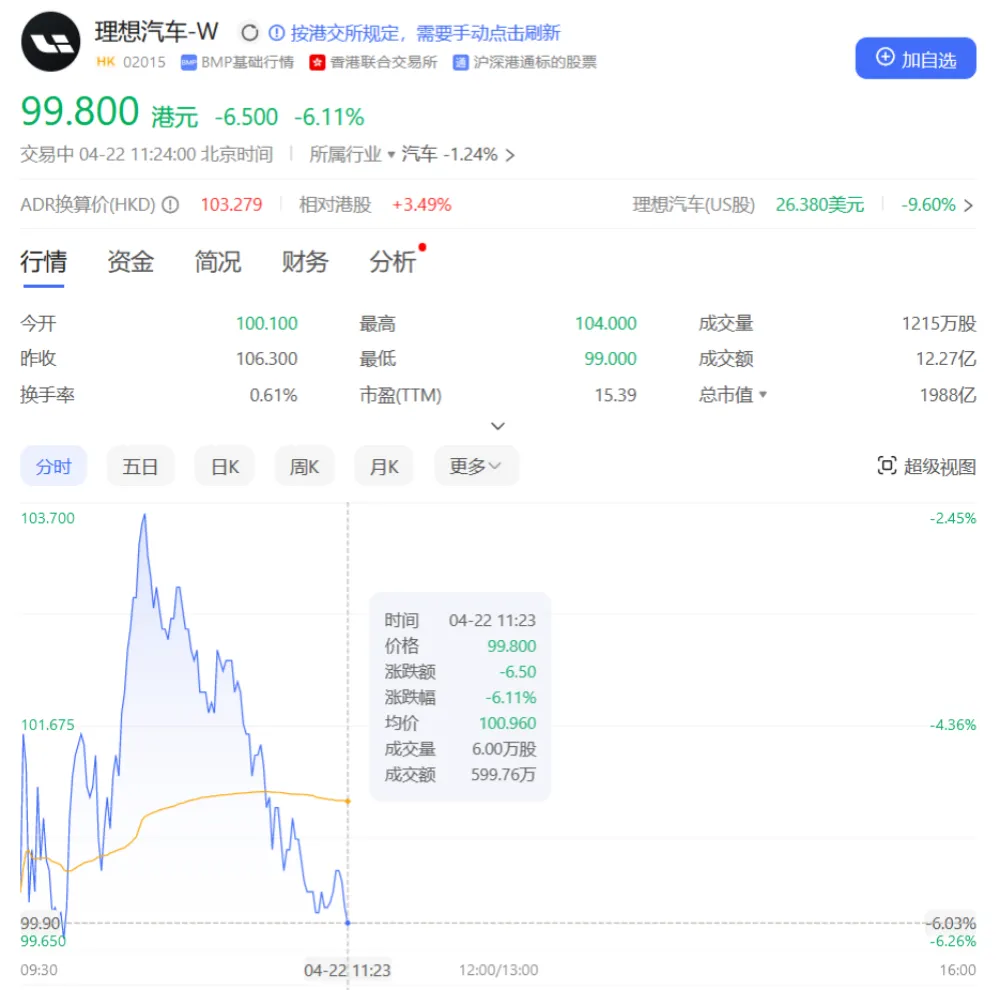This screenshot has height=990, width=1000.
Task: Click the ADR换算价 info circle icon
Action: [170, 205]
